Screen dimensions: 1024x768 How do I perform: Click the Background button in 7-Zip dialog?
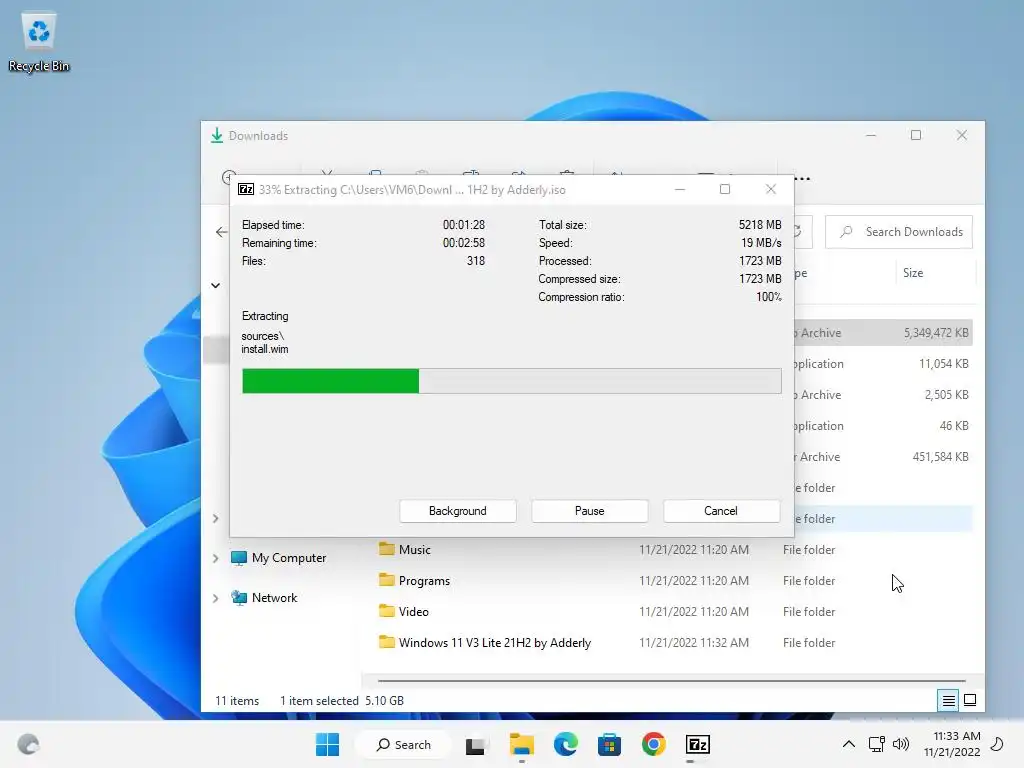pos(457,511)
